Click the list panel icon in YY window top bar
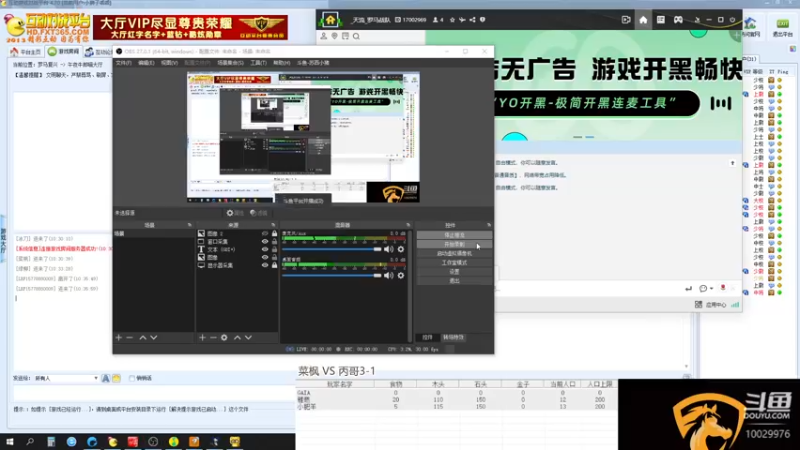 point(661,20)
